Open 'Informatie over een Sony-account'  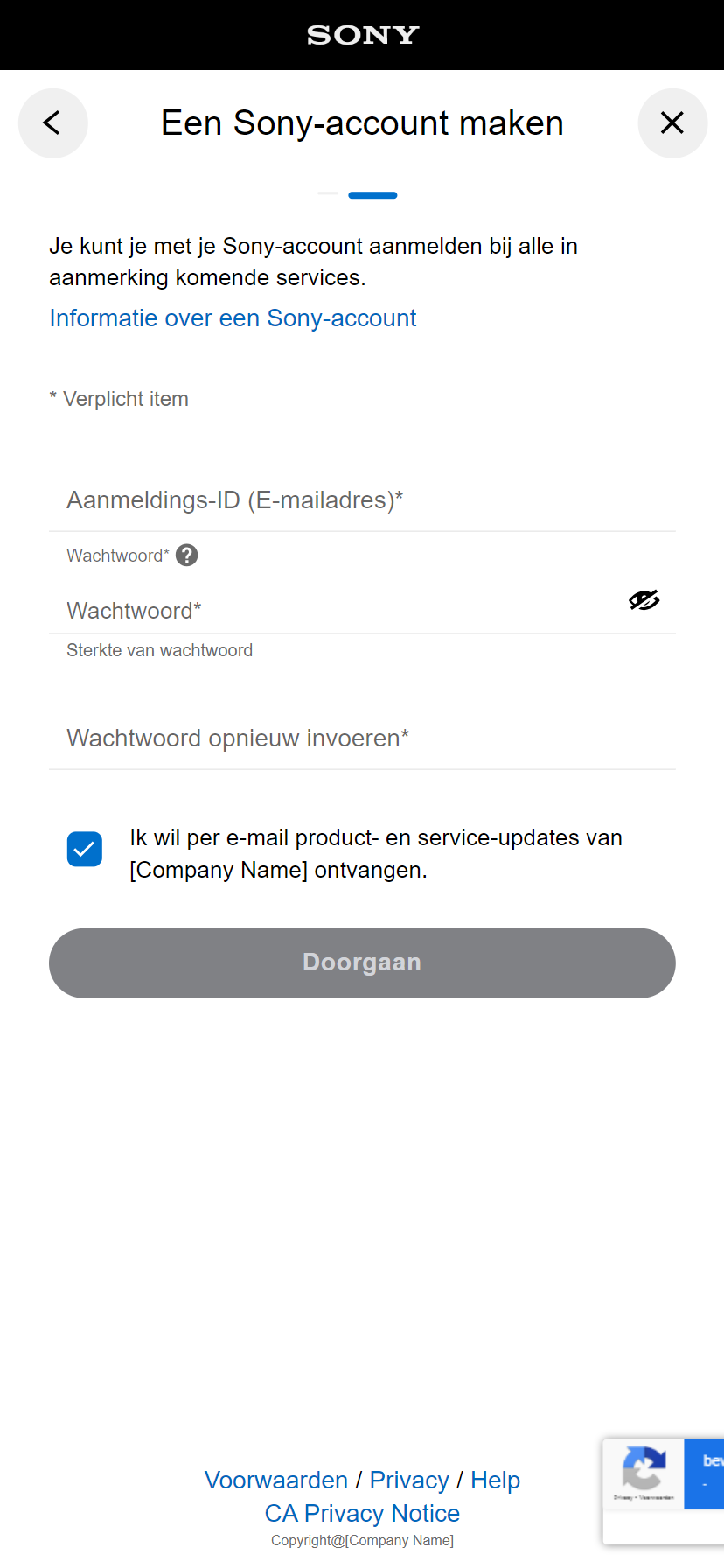(x=233, y=318)
